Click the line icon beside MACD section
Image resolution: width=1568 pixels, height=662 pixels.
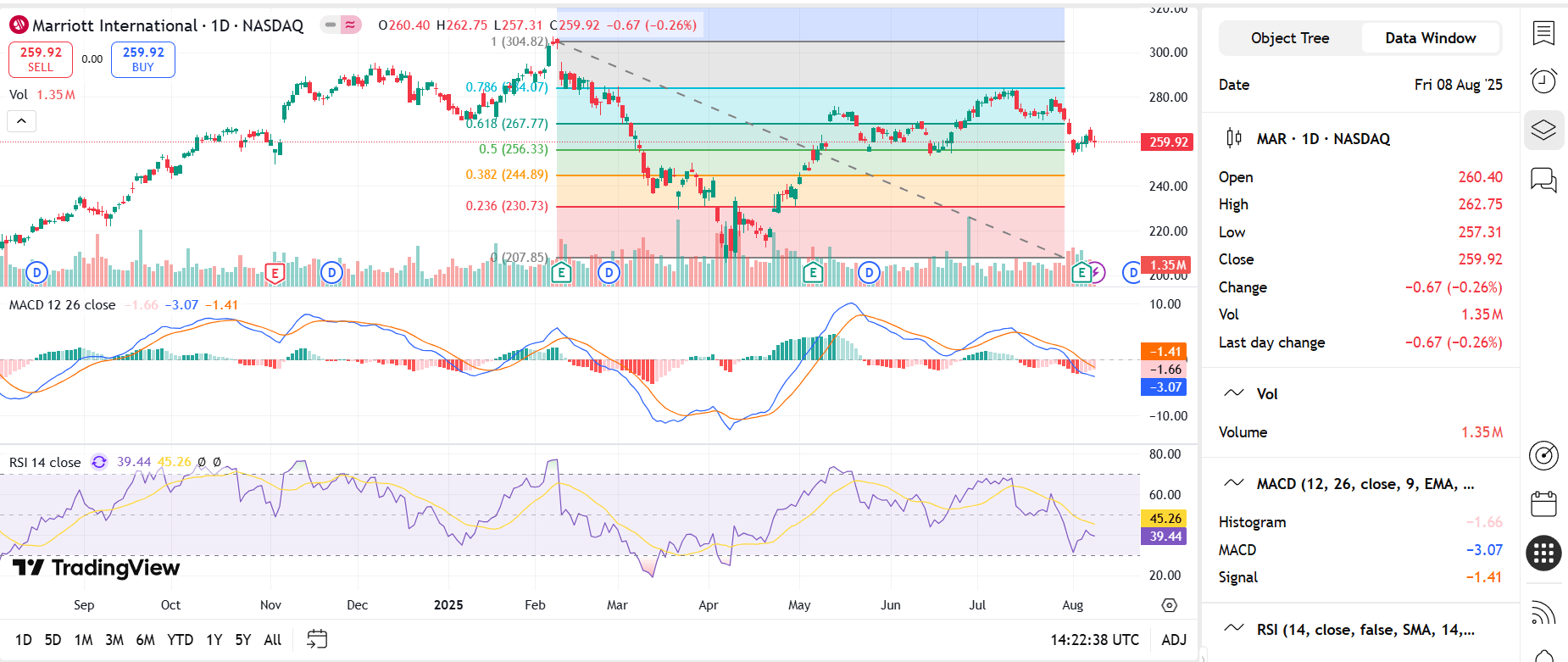pos(1234,483)
